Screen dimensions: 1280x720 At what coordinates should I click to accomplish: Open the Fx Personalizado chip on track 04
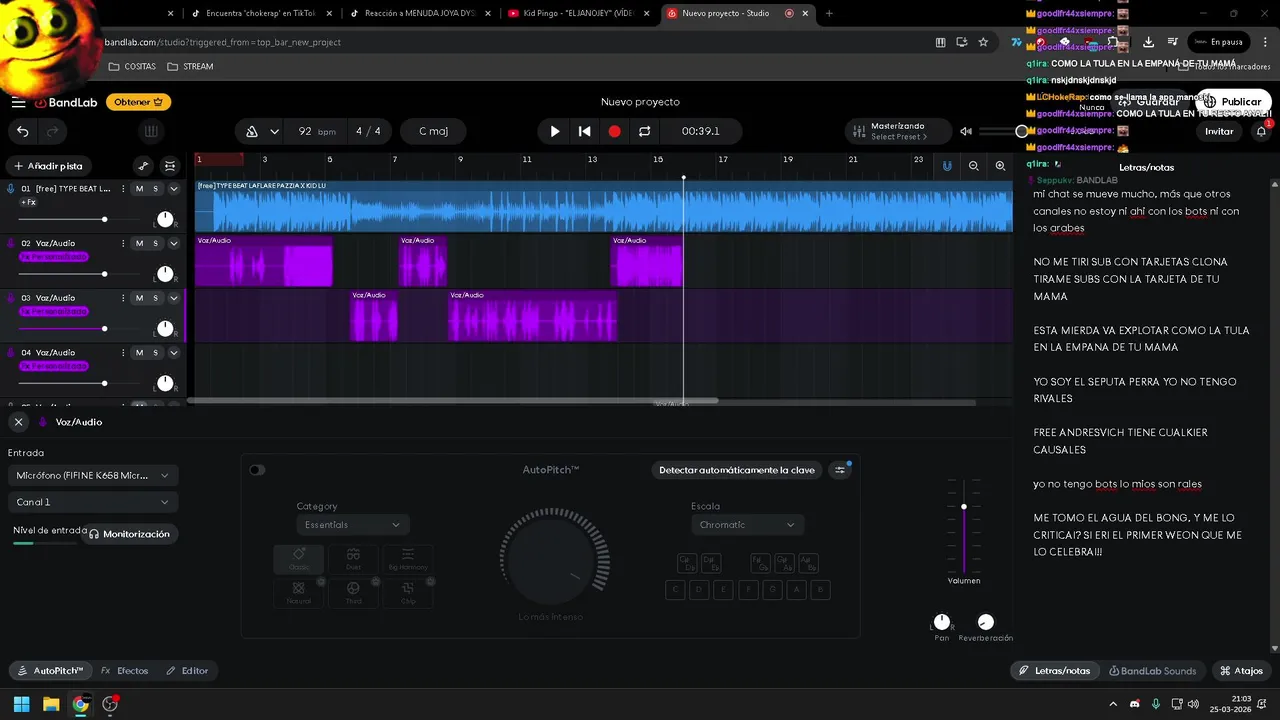coord(53,366)
